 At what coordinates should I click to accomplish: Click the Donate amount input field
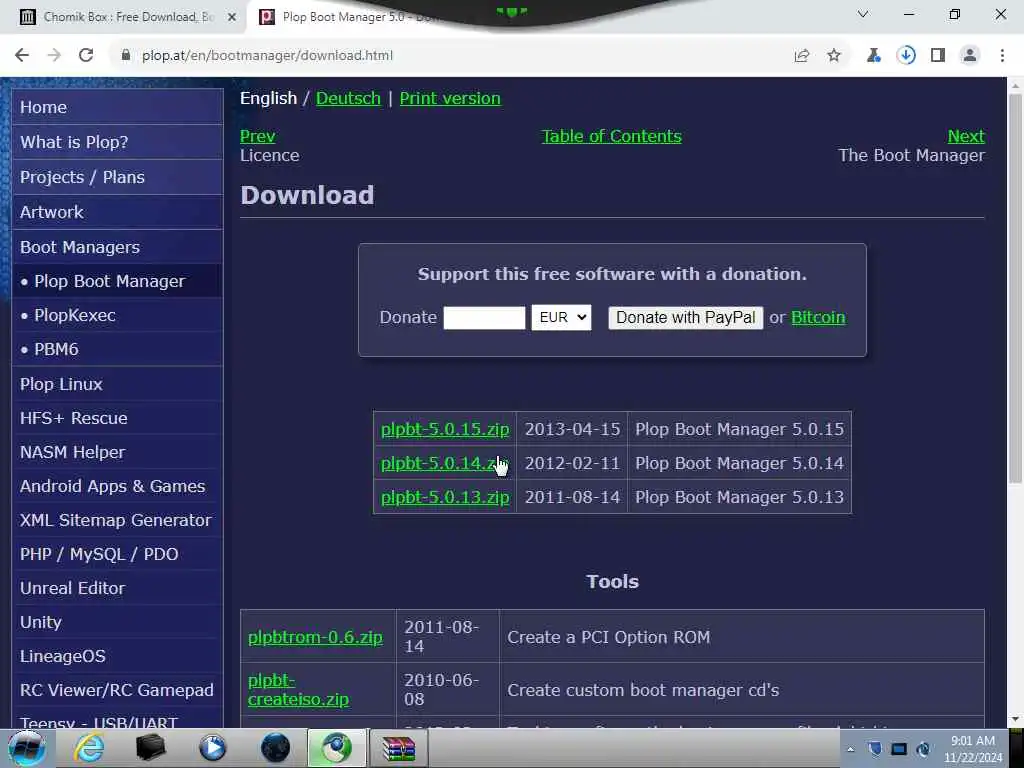(x=484, y=318)
